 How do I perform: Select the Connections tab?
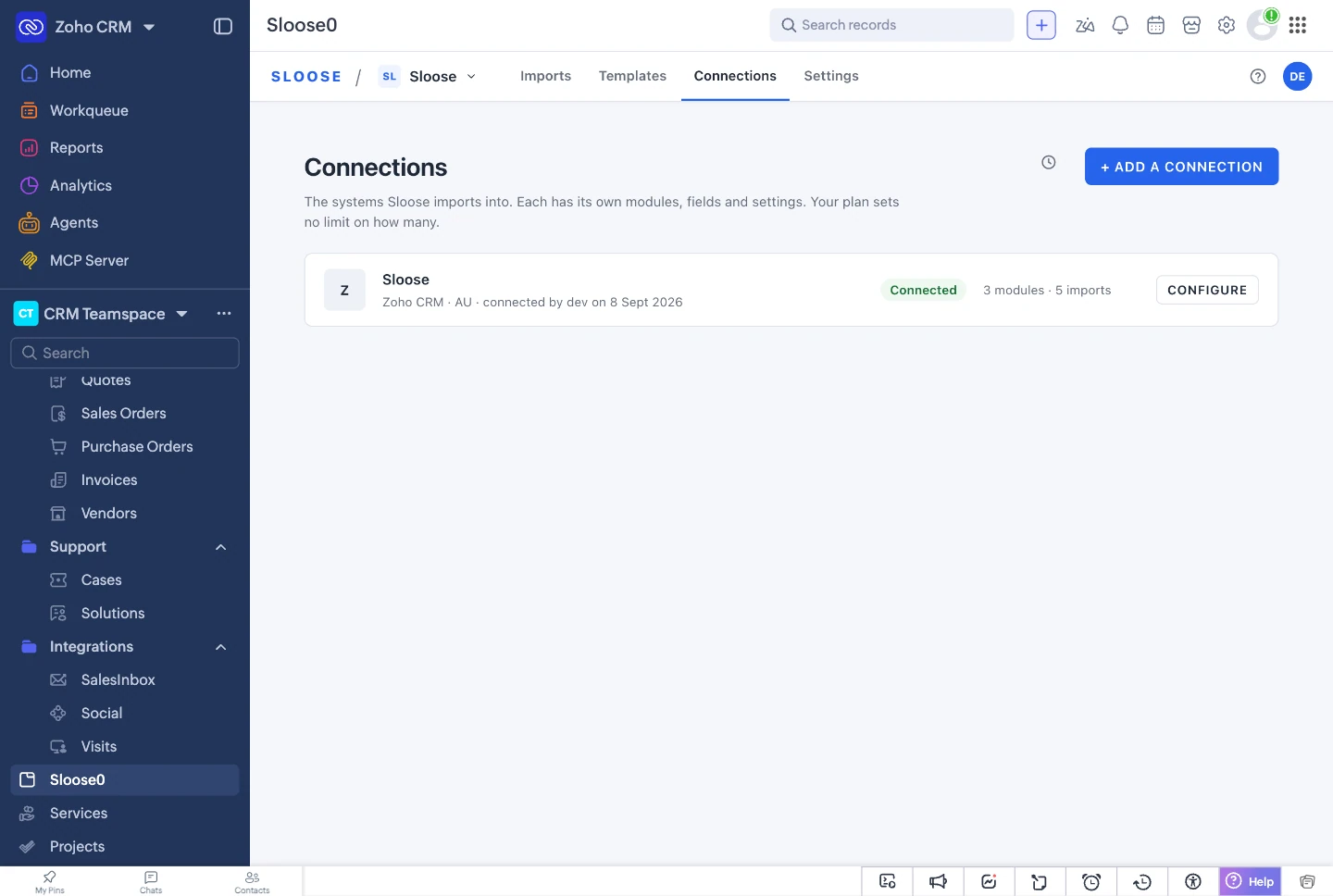click(x=735, y=76)
